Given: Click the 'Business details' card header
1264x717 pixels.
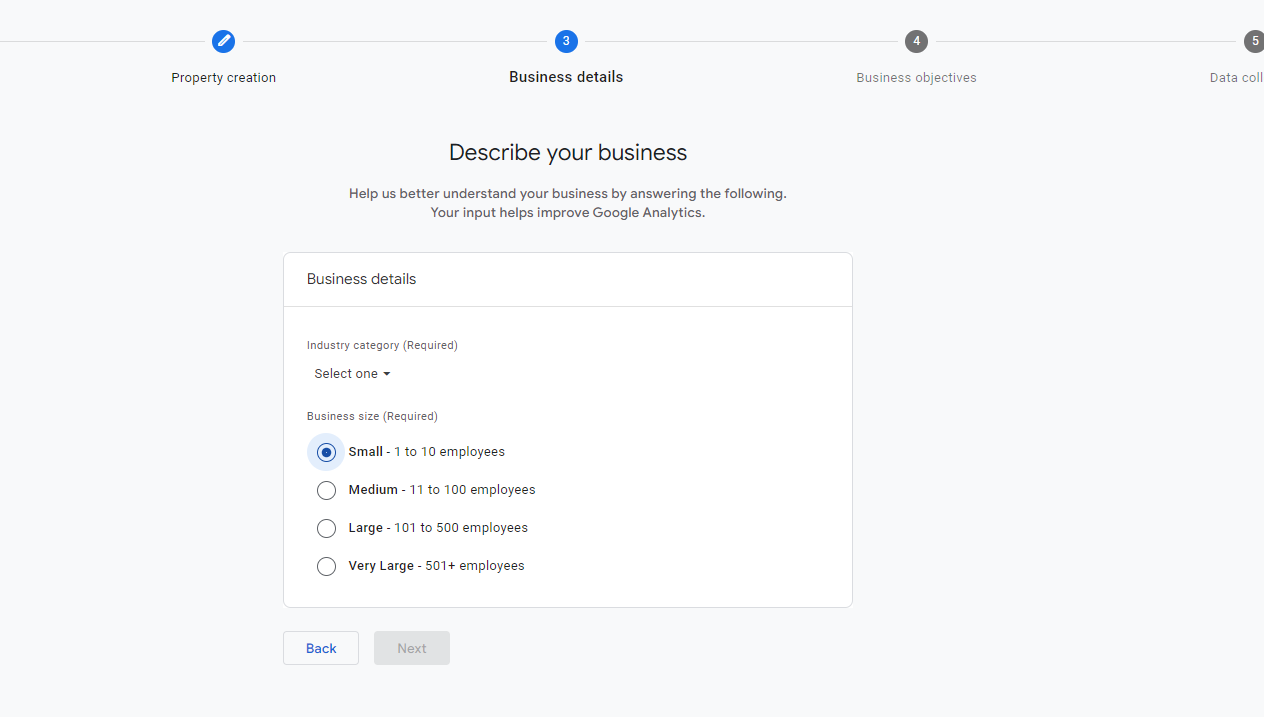Looking at the screenshot, I should (362, 279).
